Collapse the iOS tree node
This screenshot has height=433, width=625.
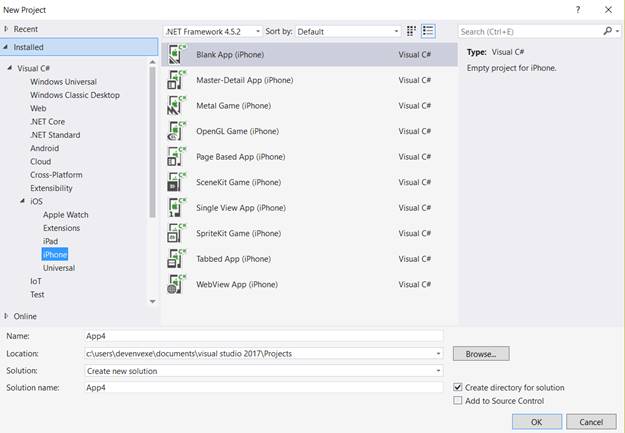point(23,201)
